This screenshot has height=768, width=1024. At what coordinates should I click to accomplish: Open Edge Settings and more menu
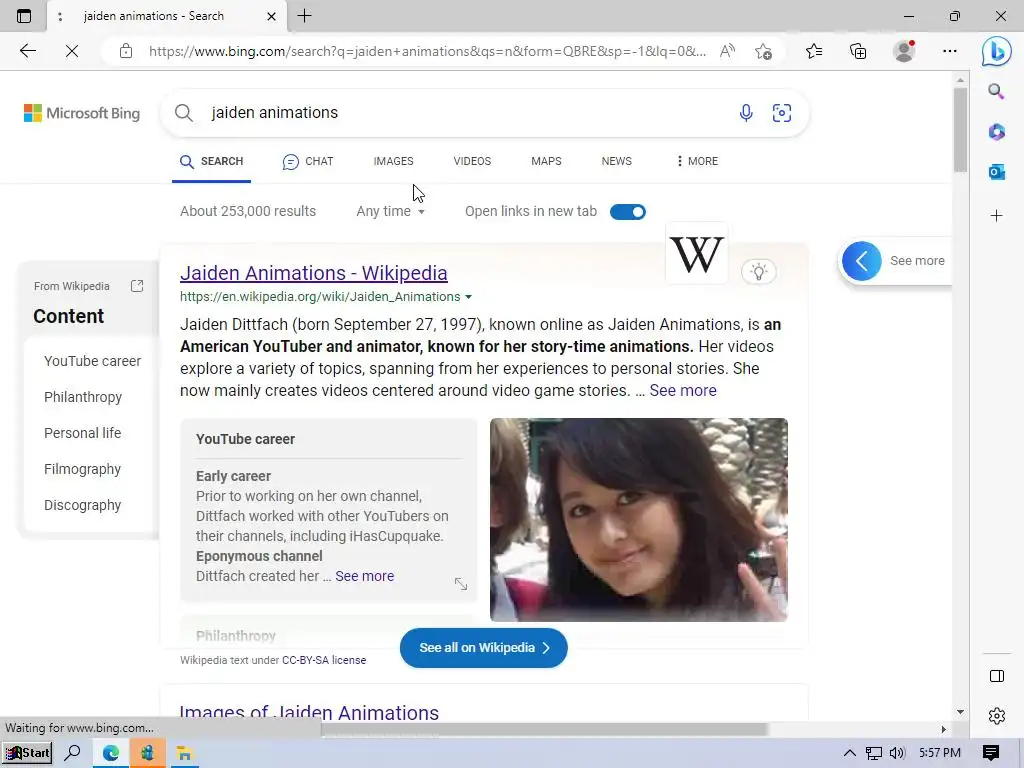tap(950, 51)
